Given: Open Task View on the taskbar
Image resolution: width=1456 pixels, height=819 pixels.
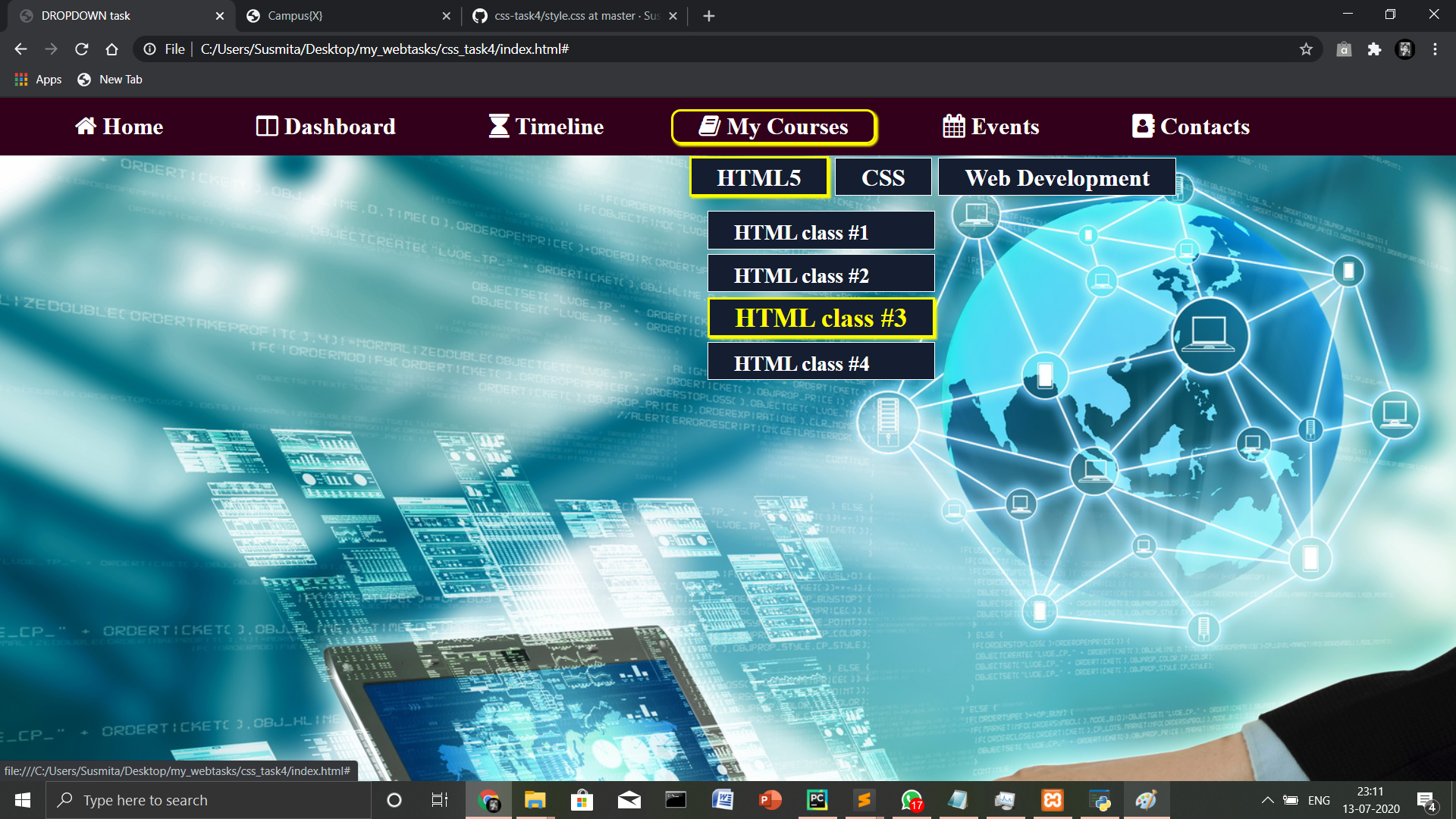Looking at the screenshot, I should click(440, 800).
